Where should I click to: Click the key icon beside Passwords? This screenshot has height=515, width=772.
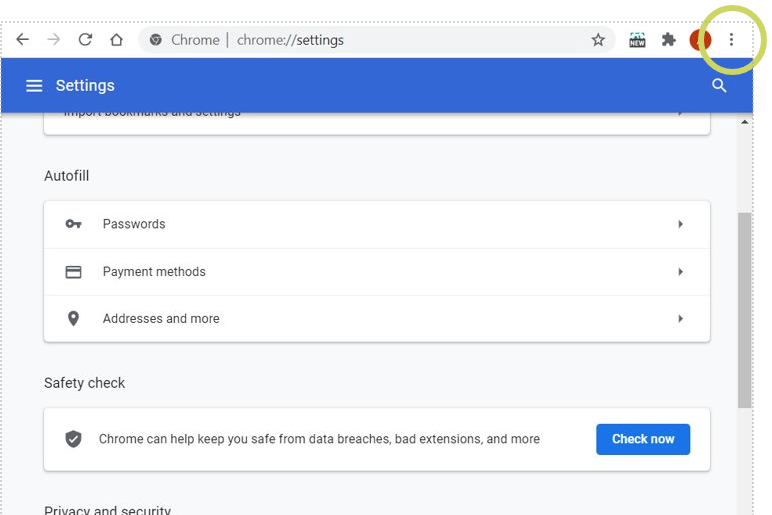73,224
